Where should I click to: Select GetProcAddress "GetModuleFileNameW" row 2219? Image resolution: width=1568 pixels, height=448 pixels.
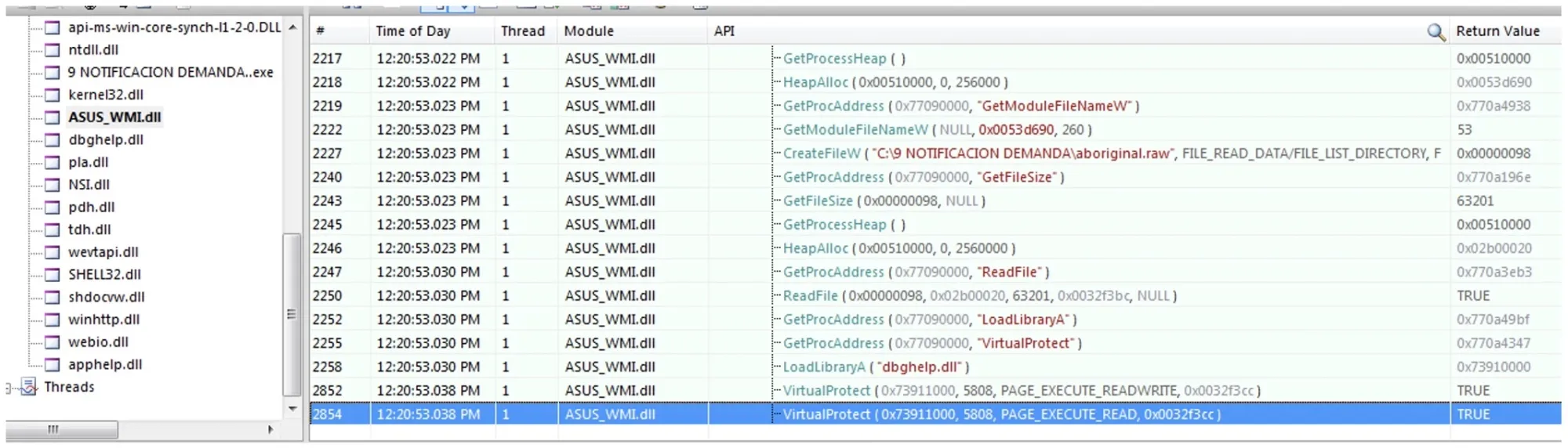click(935, 106)
